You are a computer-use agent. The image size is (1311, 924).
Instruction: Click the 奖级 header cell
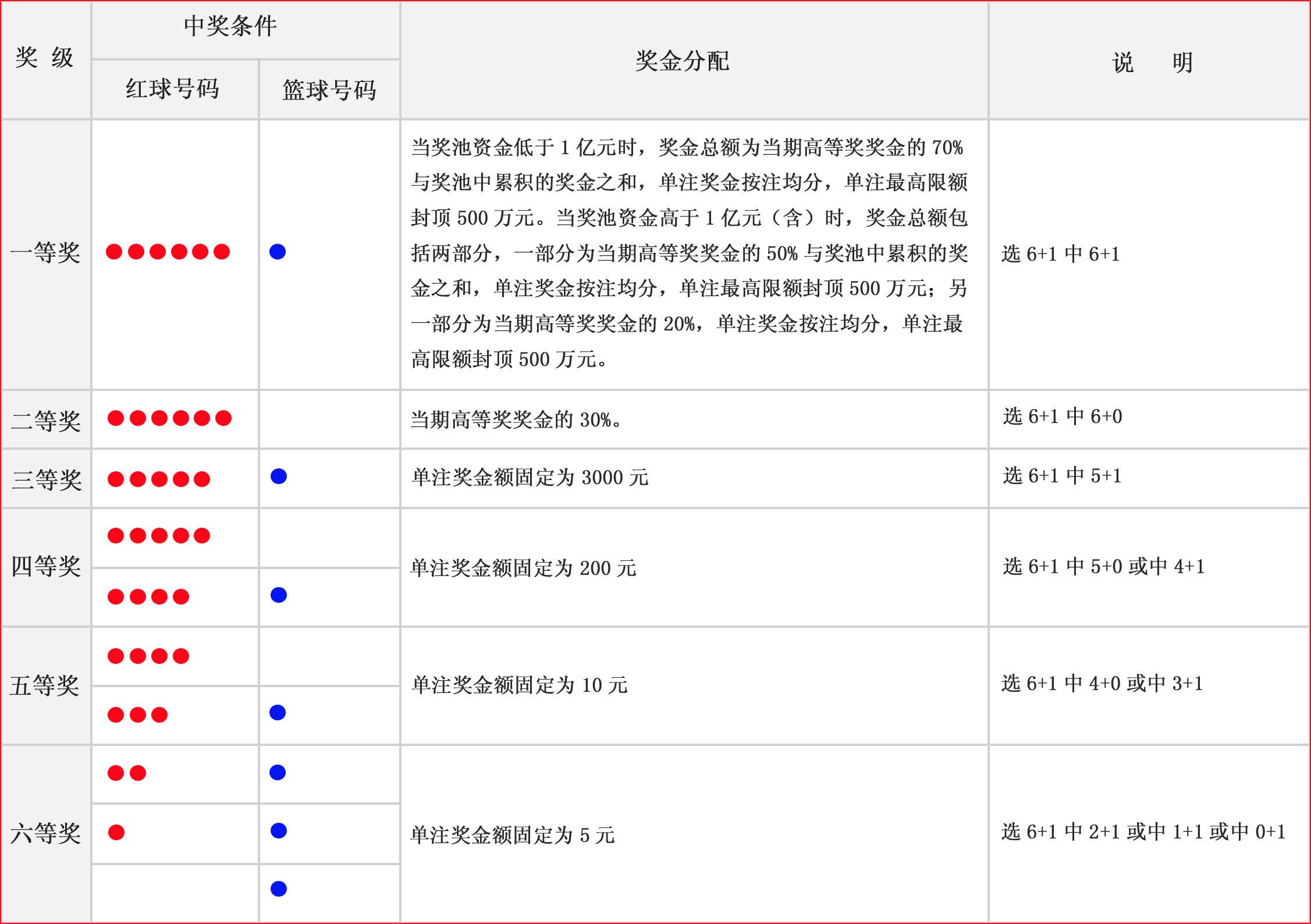pos(44,58)
